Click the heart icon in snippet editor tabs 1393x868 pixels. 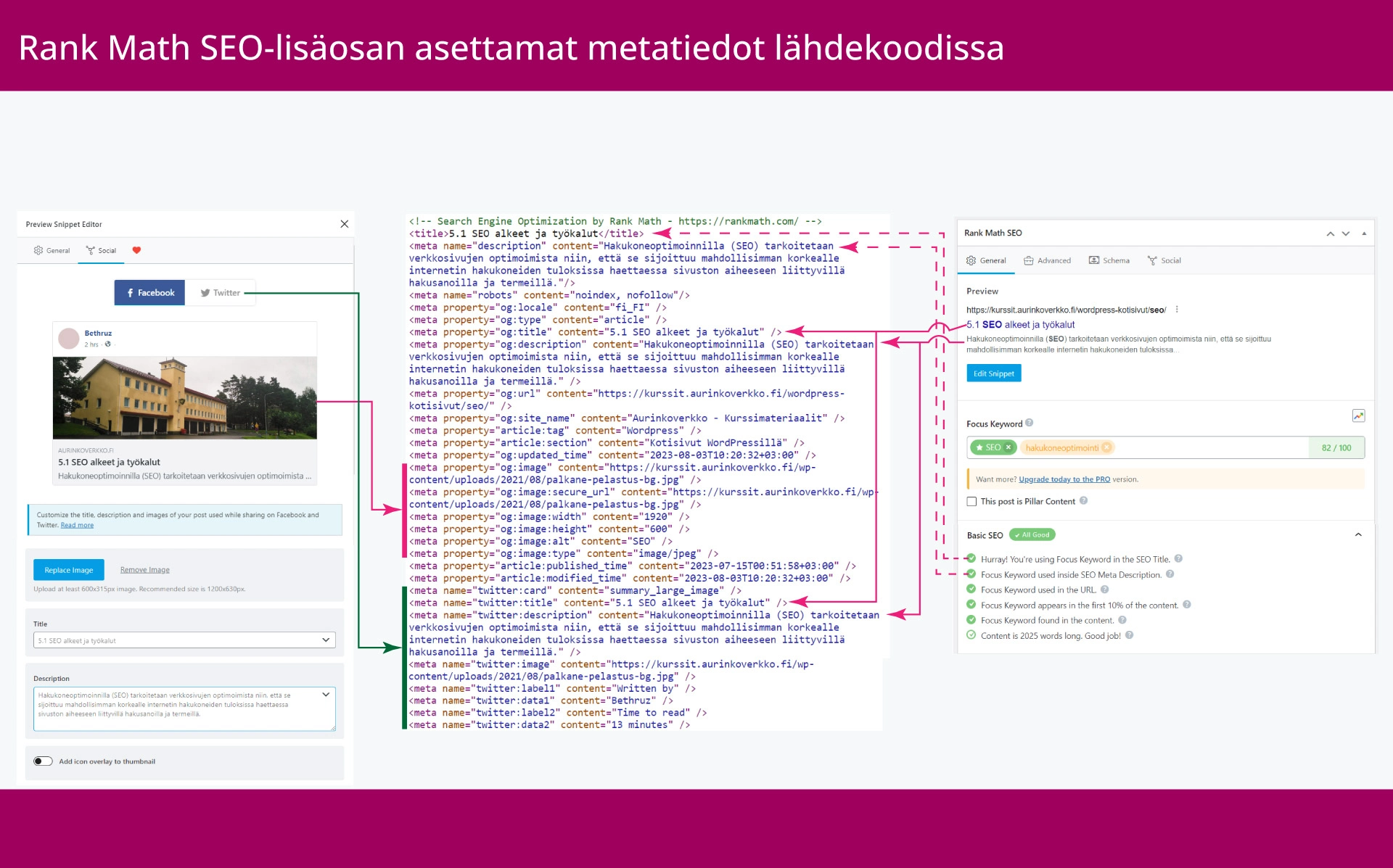click(136, 250)
